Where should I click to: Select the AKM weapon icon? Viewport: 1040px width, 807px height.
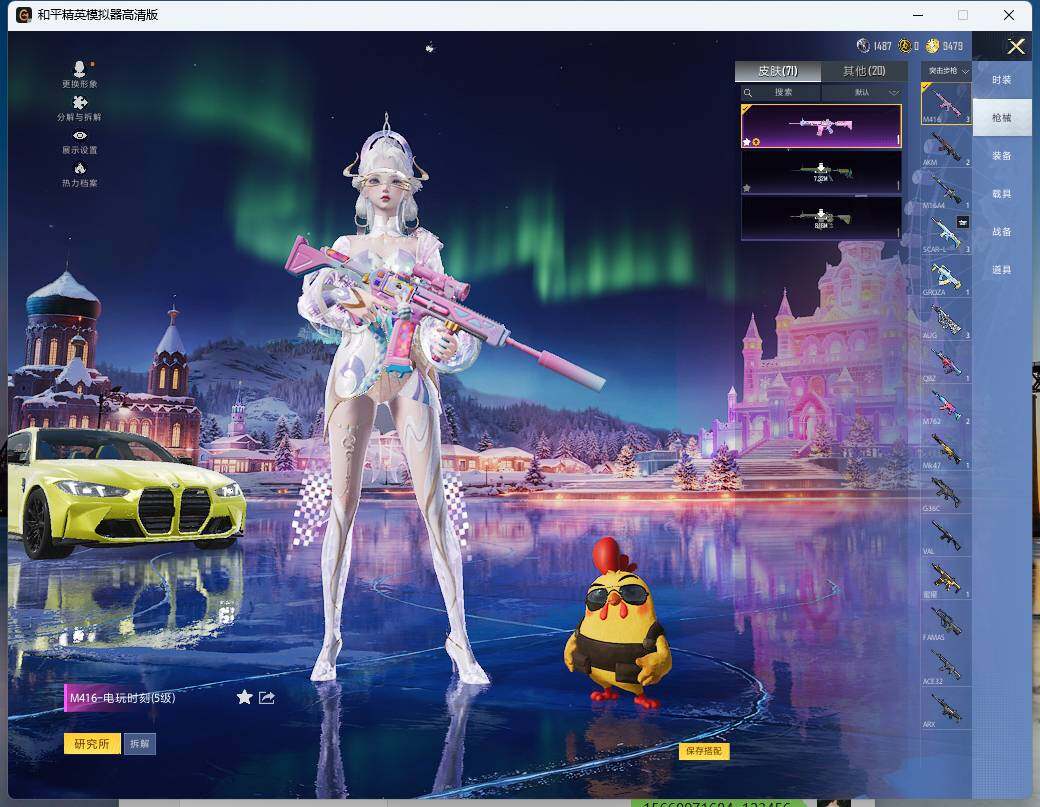tap(946, 147)
